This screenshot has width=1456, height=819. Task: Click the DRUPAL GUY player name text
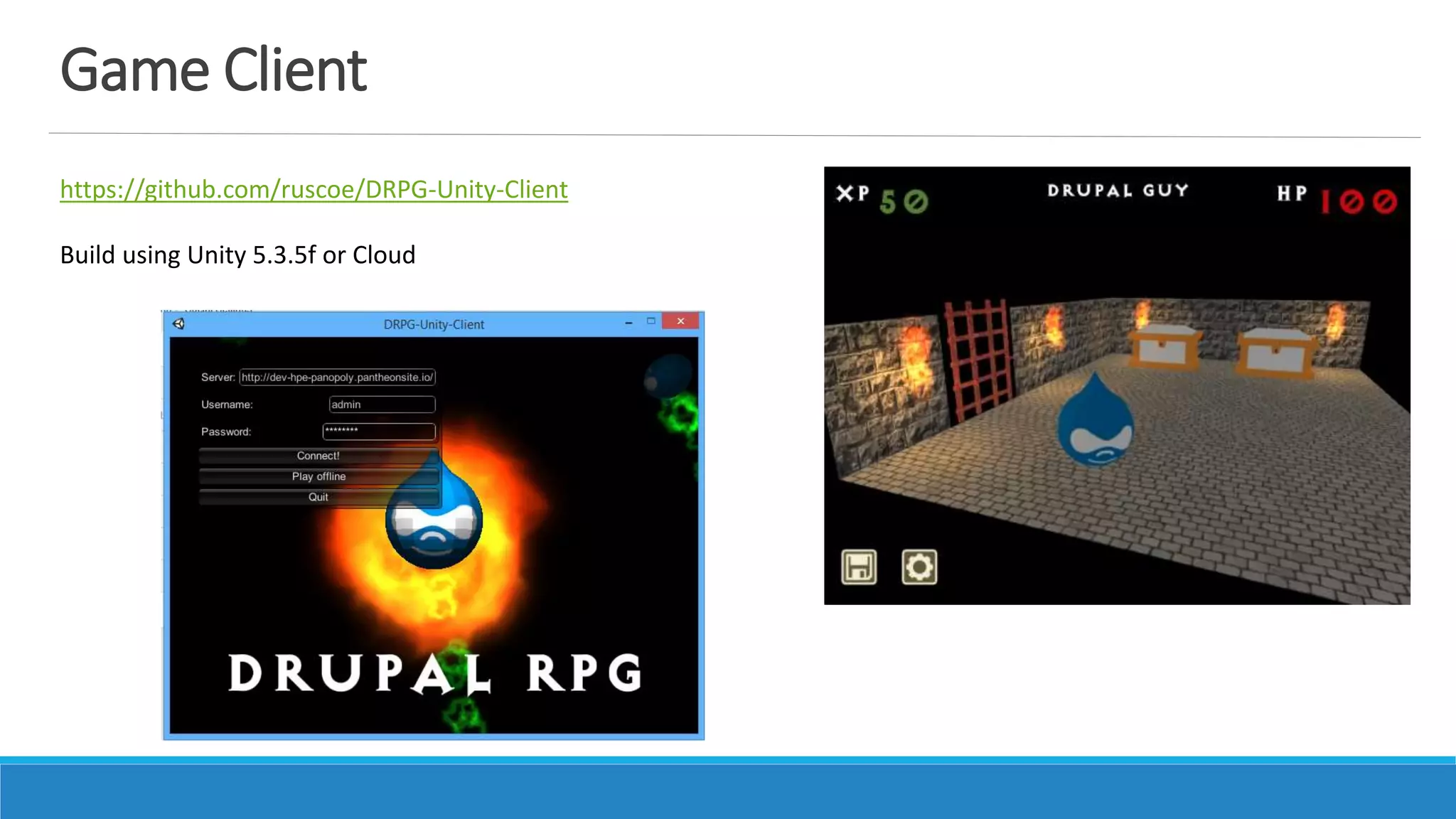pyautogui.click(x=1118, y=191)
